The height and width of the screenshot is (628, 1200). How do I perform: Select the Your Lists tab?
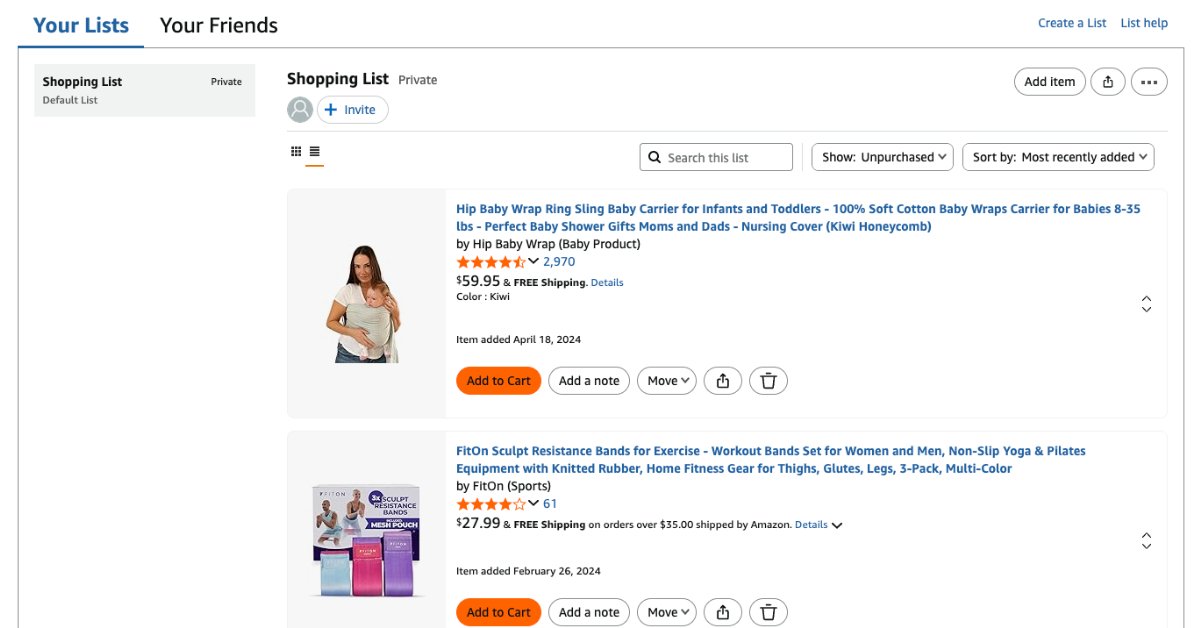coord(81,25)
